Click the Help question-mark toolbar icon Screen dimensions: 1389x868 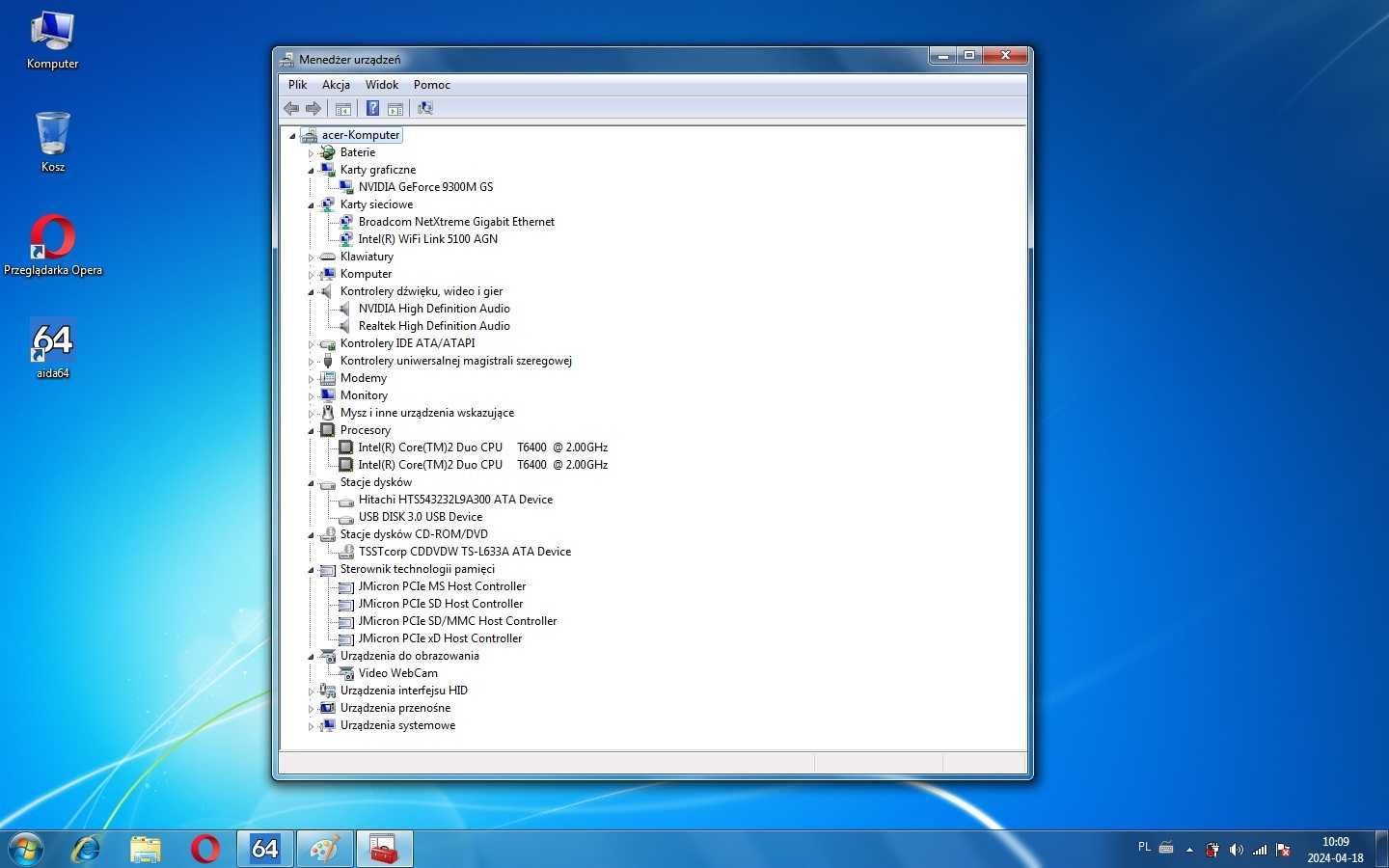(x=372, y=108)
